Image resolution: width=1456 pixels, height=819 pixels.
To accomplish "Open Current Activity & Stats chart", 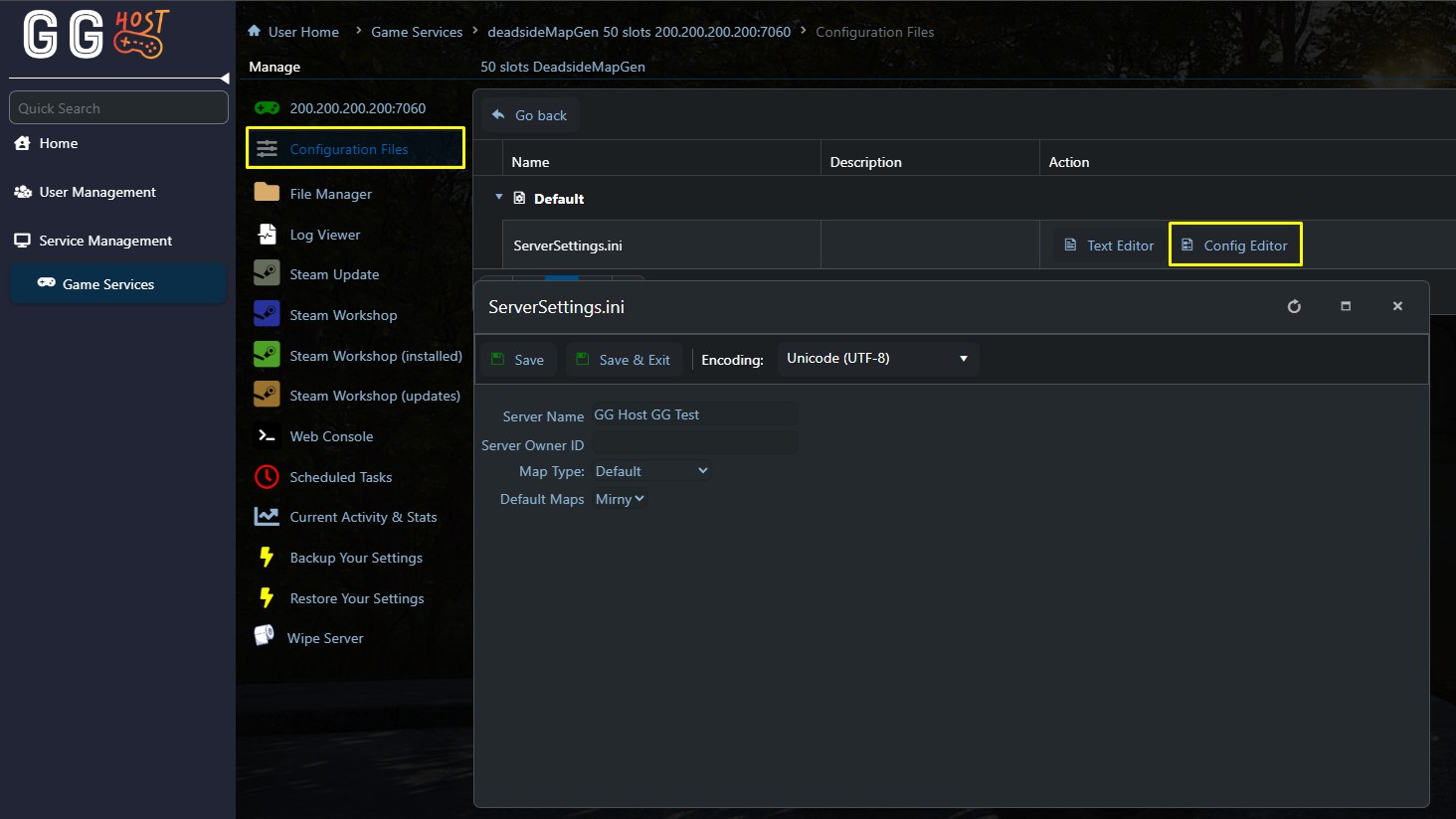I will (267, 517).
